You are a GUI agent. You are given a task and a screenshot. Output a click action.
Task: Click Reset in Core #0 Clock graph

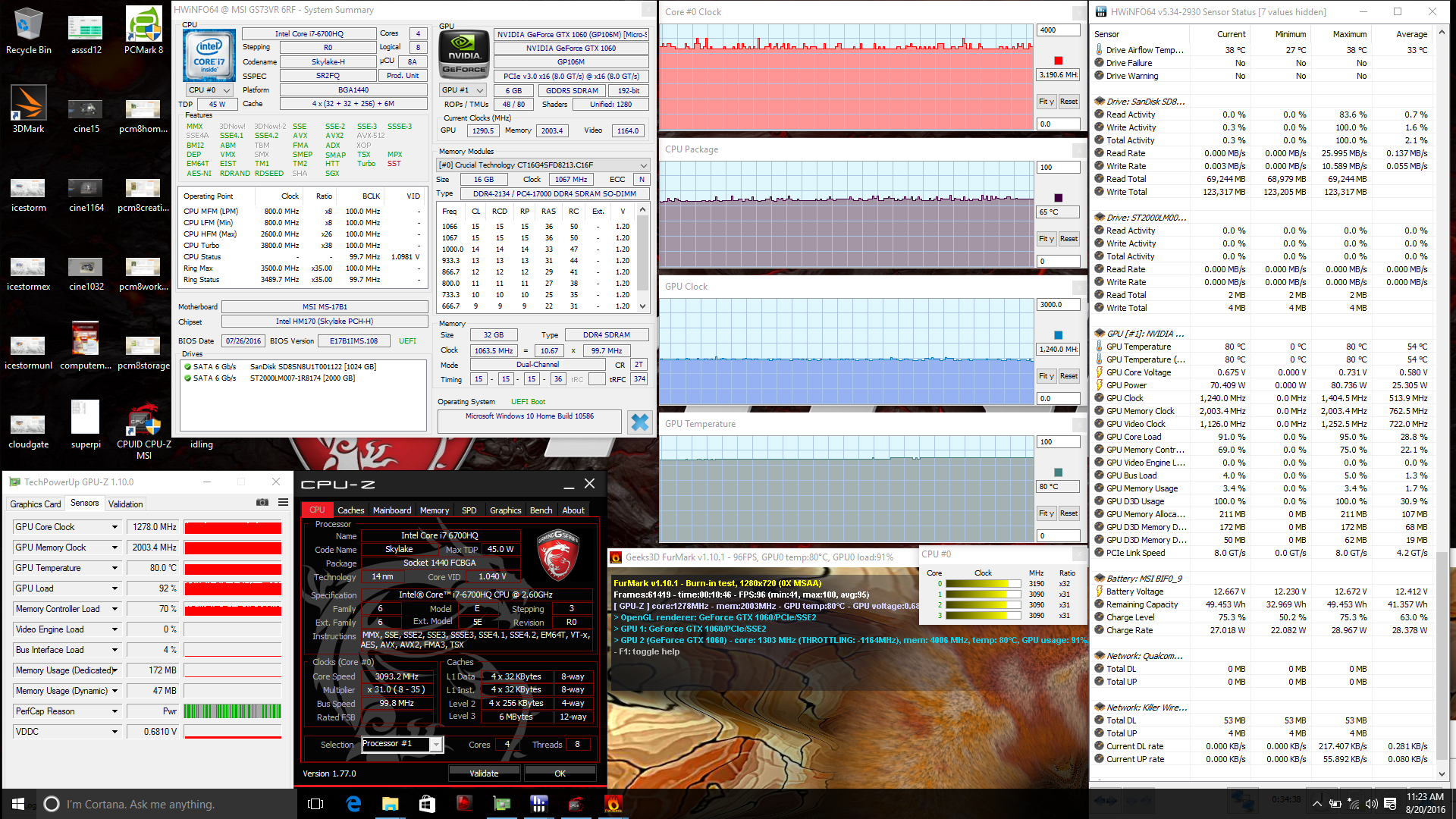1069,102
